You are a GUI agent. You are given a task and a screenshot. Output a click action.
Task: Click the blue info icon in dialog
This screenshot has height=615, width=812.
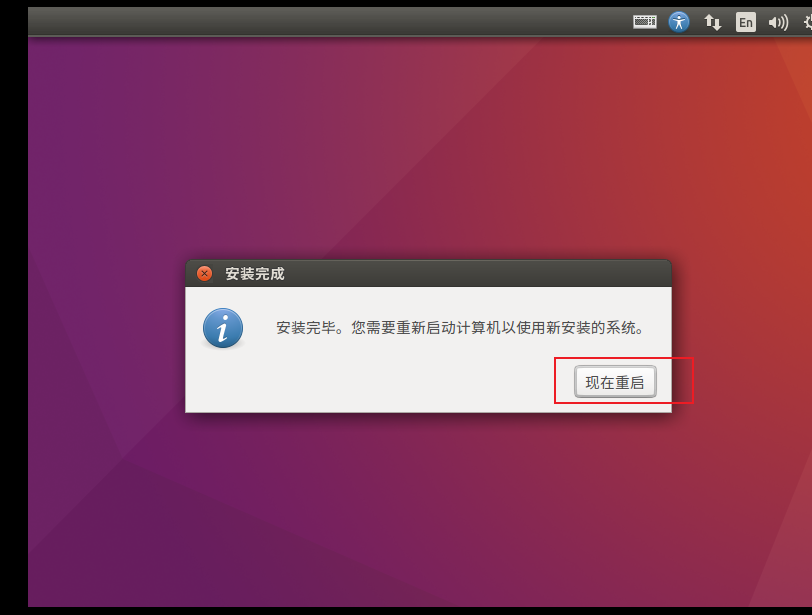(223, 328)
